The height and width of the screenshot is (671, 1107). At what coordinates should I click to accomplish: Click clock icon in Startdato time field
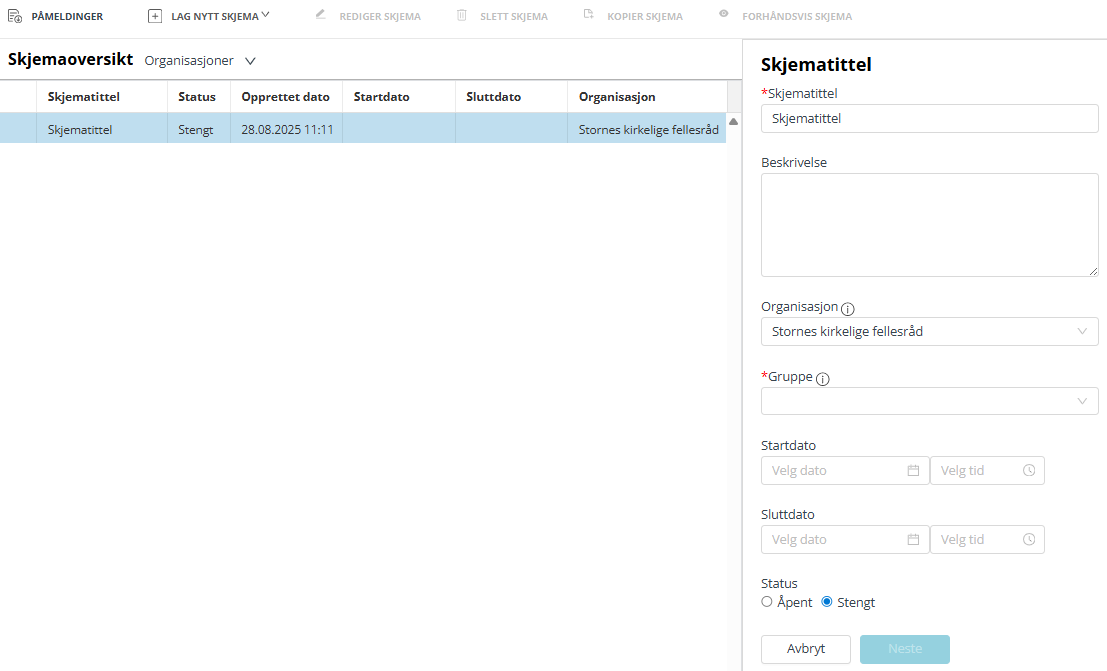click(x=1029, y=470)
